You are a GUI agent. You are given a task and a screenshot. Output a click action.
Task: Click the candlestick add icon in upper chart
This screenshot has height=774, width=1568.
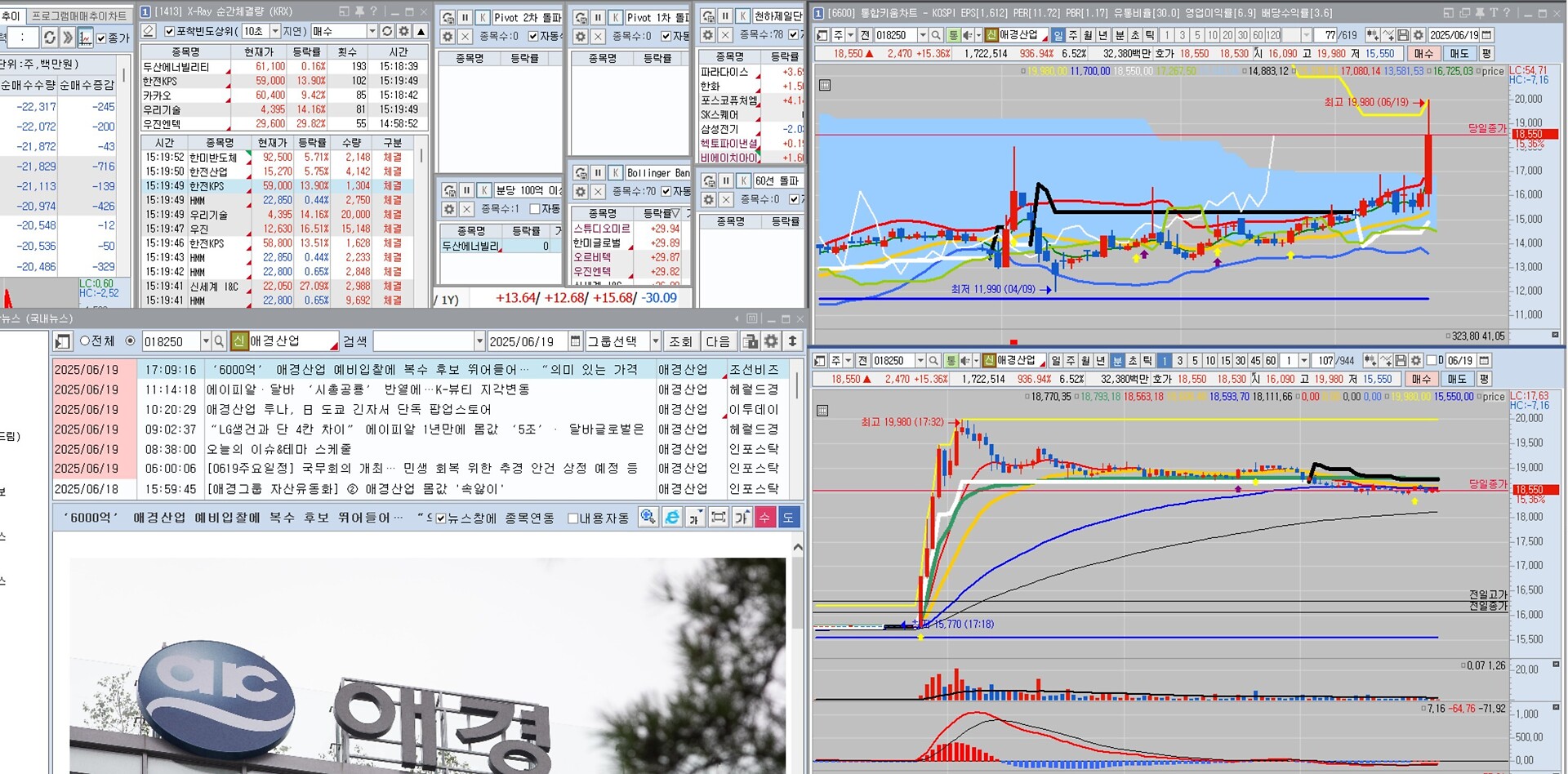1372,35
